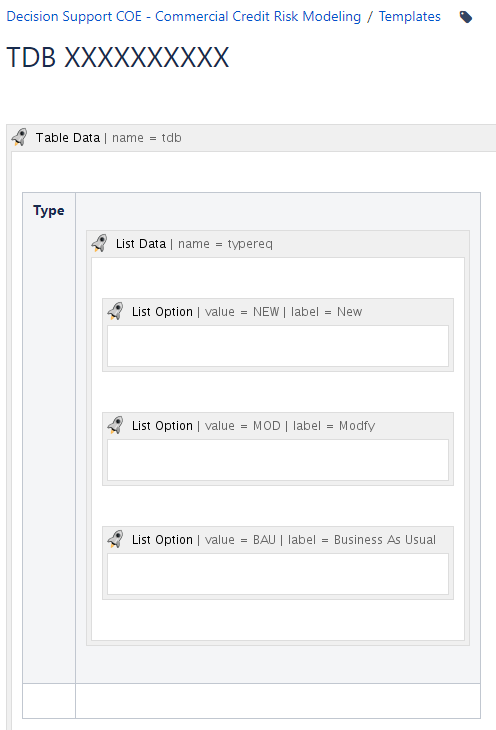Image resolution: width=496 pixels, height=730 pixels.
Task: Open the Decision Support COE breadcrumb link
Action: point(183,16)
